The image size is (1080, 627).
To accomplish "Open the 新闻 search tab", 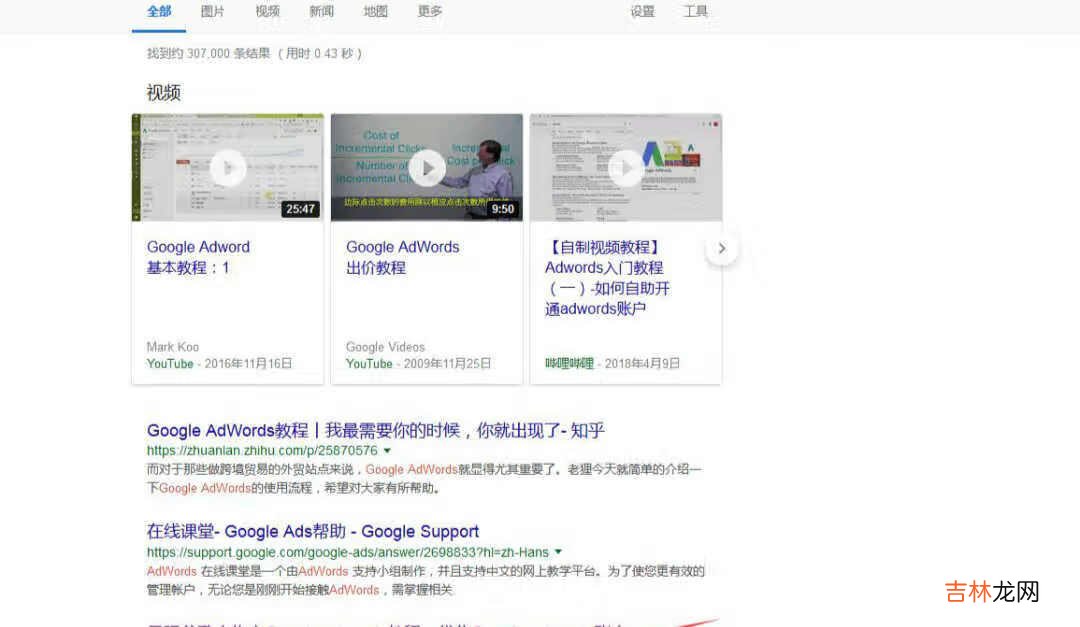I will click(x=321, y=12).
